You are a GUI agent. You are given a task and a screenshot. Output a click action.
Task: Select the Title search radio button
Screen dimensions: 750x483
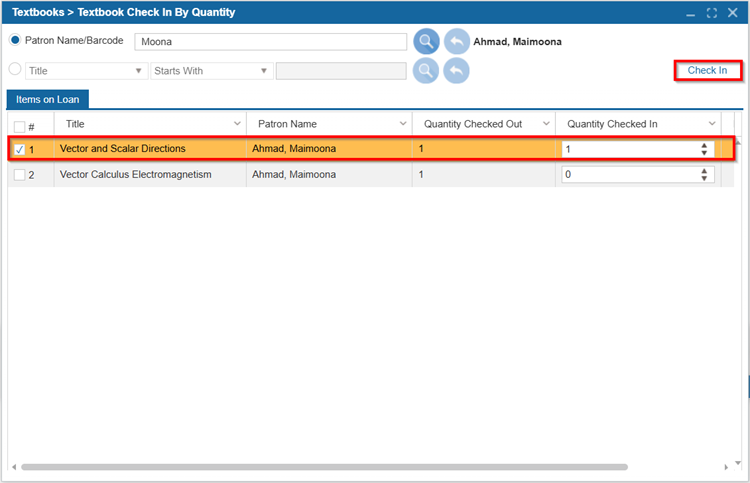tap(15, 69)
